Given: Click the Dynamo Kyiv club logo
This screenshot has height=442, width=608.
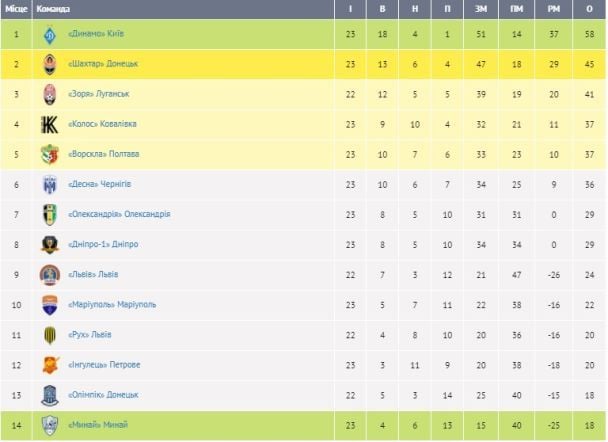Looking at the screenshot, I should (48, 34).
